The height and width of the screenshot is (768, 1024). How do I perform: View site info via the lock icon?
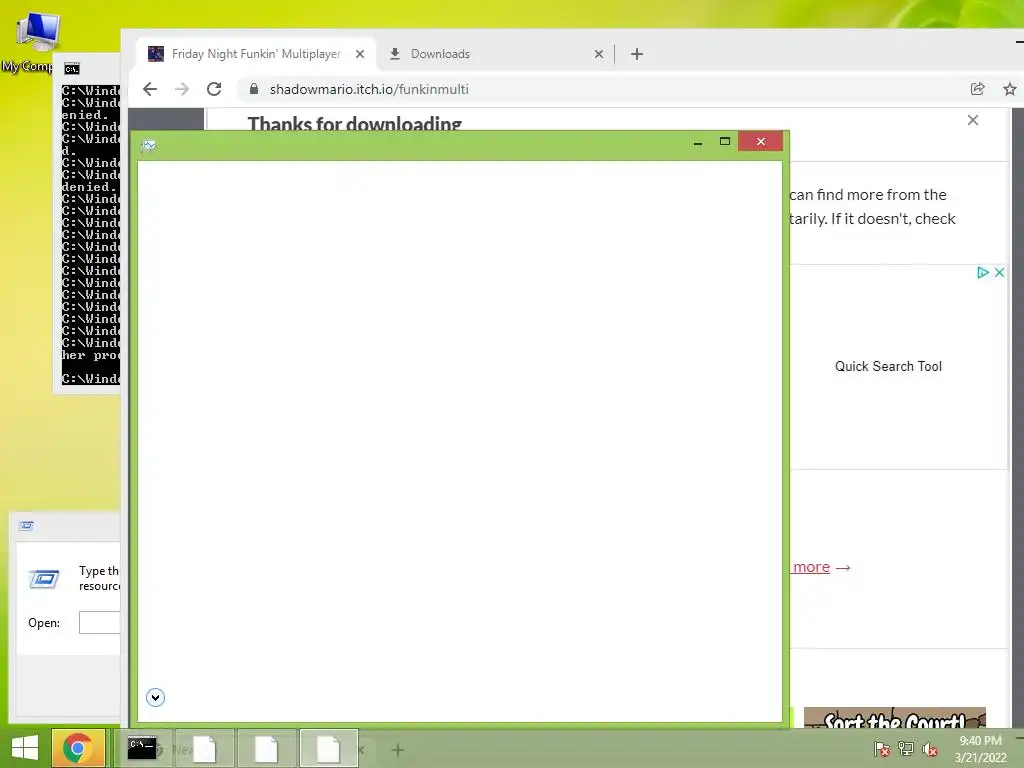point(254,89)
